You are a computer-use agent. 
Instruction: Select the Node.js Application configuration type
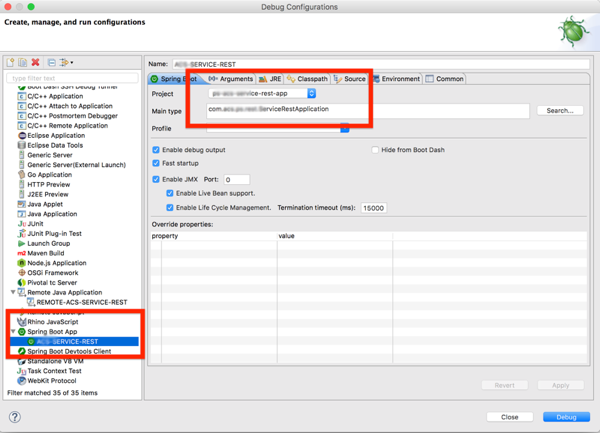57,263
